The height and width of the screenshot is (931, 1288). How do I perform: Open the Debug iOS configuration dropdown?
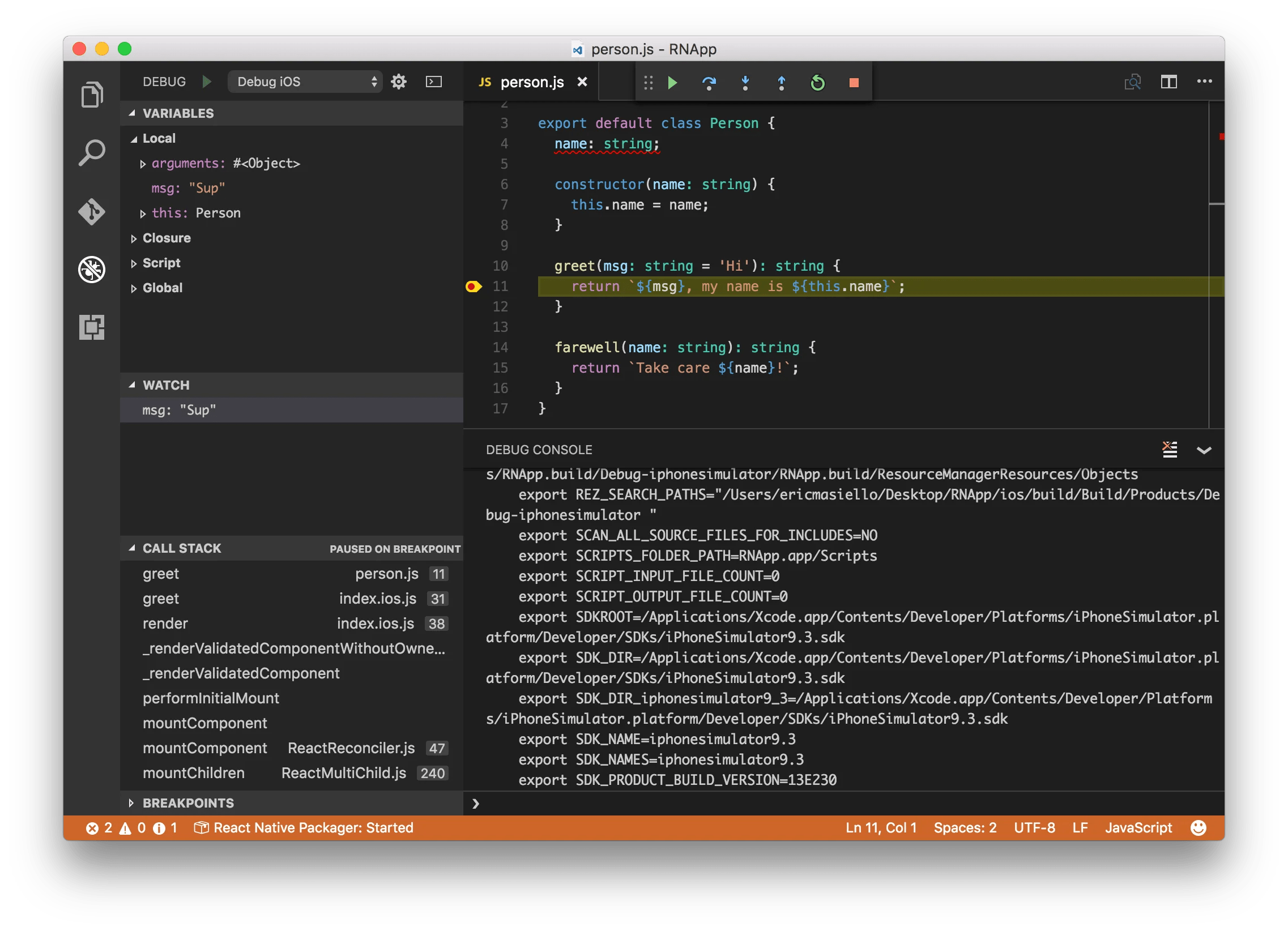(x=305, y=82)
